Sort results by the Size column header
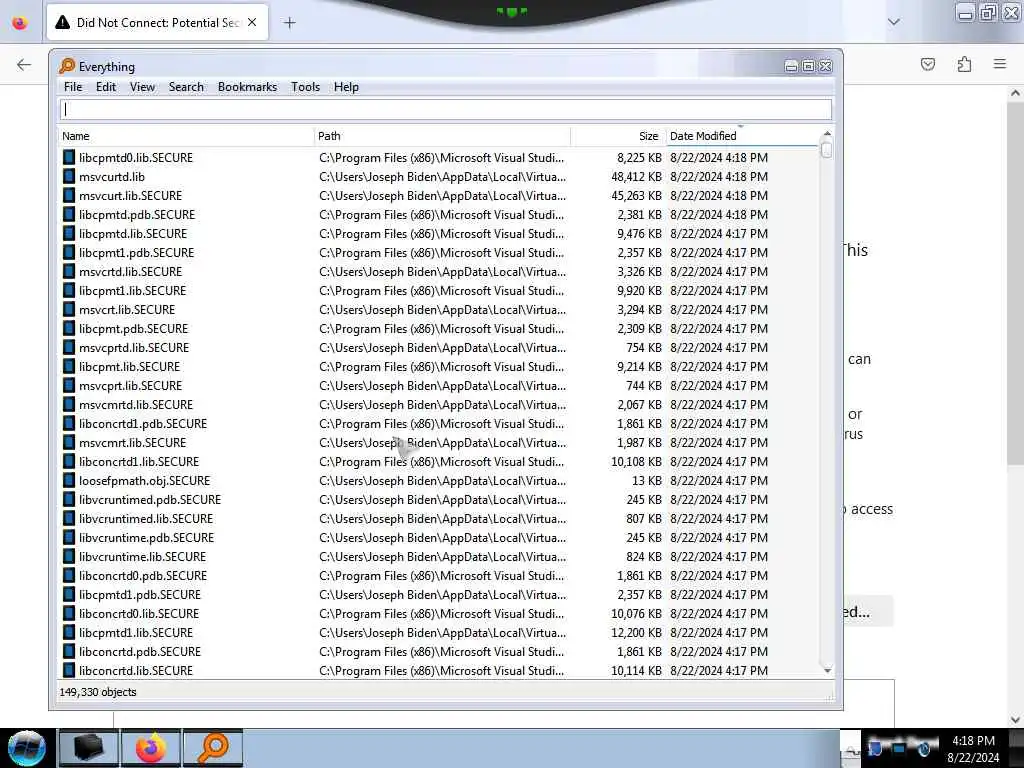 (x=618, y=136)
